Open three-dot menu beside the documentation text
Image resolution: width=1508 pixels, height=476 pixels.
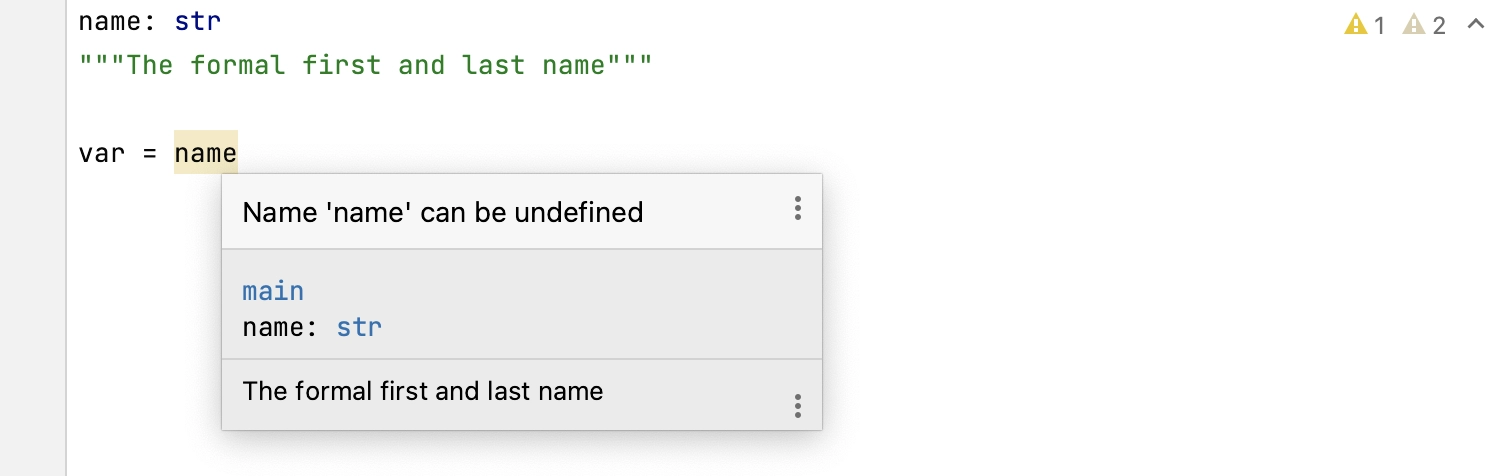797,406
